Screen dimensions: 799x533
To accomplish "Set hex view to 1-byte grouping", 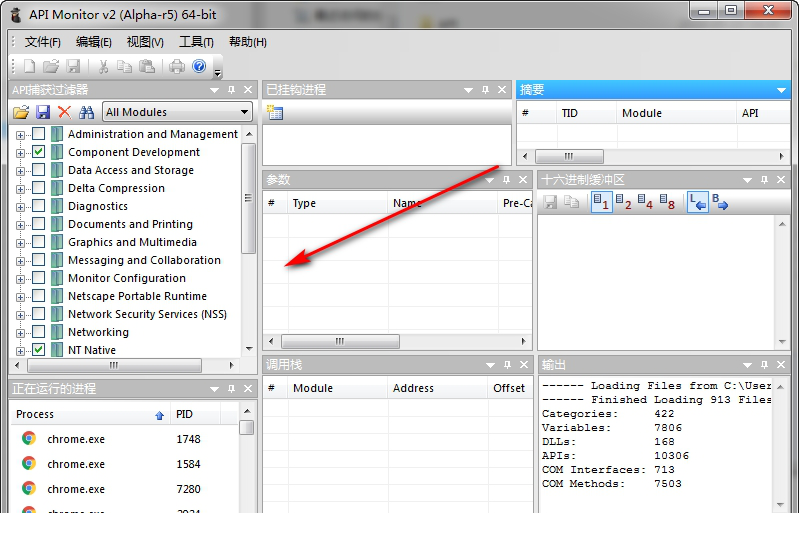I will pos(602,202).
